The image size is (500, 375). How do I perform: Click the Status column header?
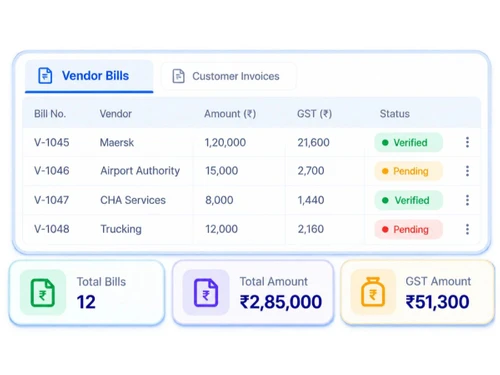click(395, 114)
